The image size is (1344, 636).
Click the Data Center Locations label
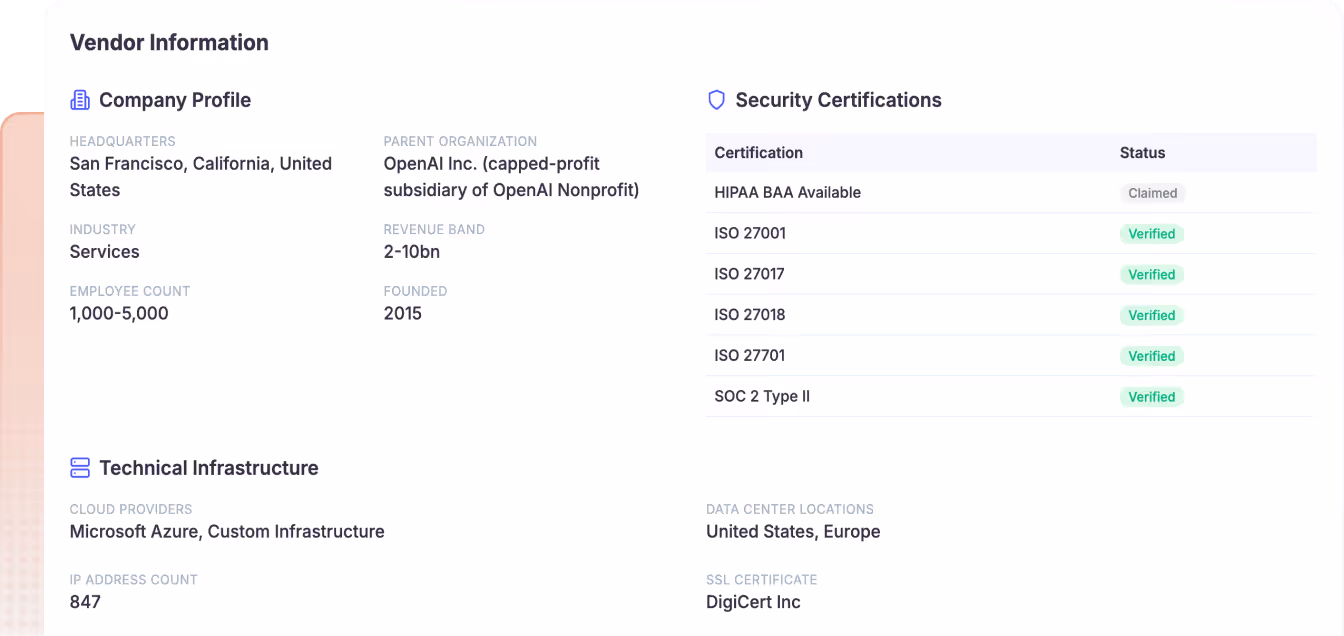click(790, 509)
